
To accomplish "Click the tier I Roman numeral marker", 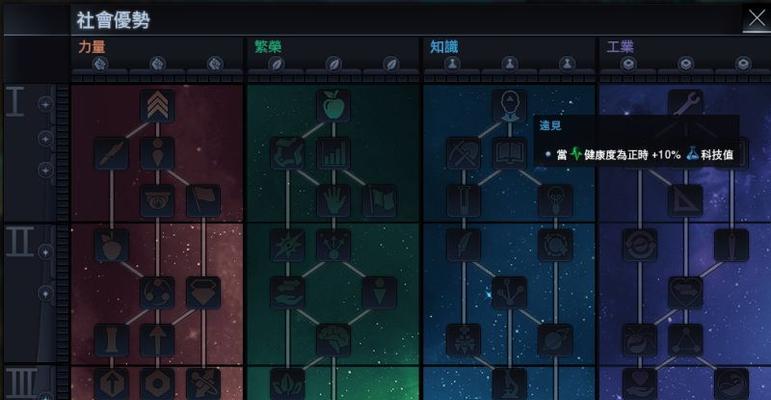I will click(x=15, y=101).
